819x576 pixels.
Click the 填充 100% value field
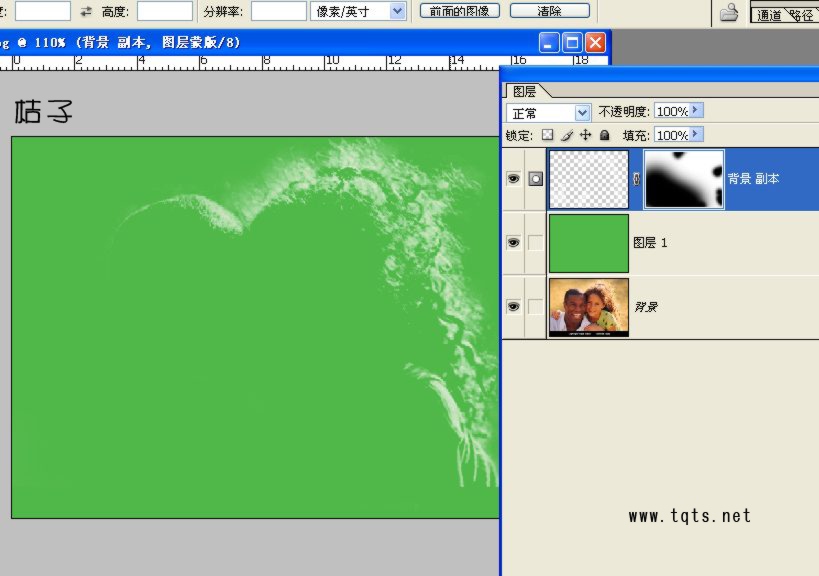click(672, 135)
